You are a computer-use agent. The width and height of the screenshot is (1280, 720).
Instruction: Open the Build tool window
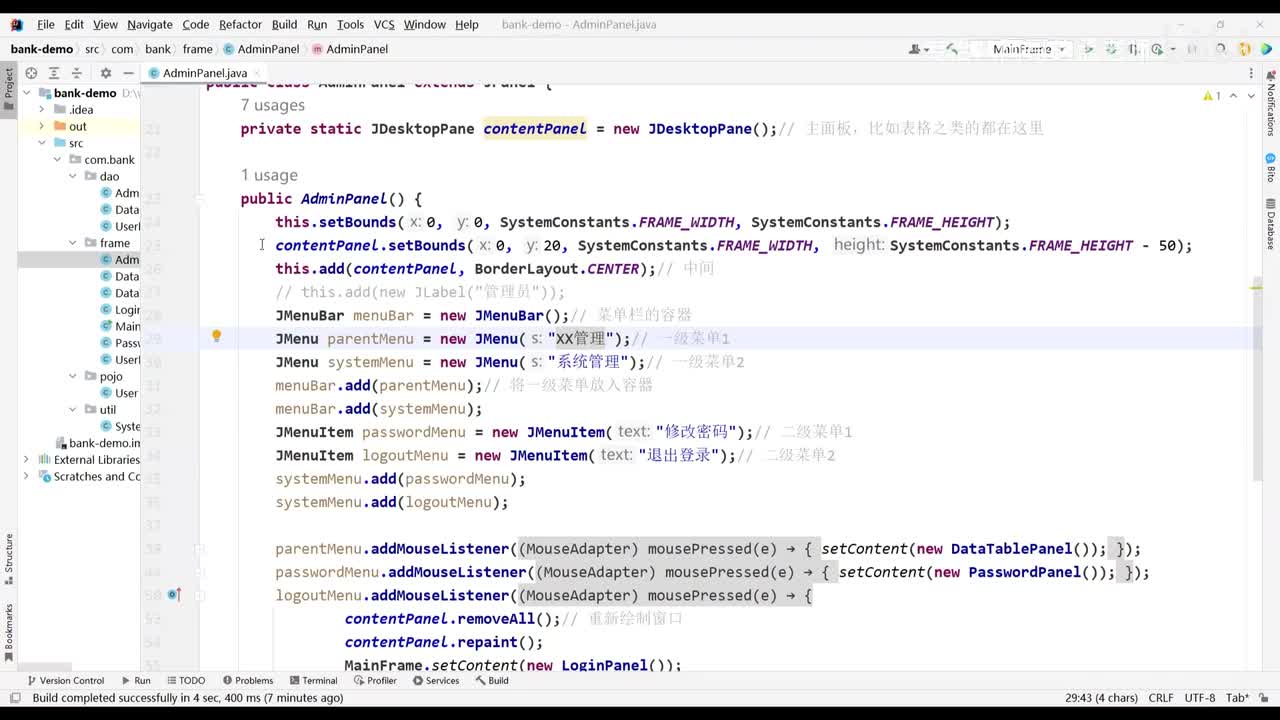tap(492, 680)
